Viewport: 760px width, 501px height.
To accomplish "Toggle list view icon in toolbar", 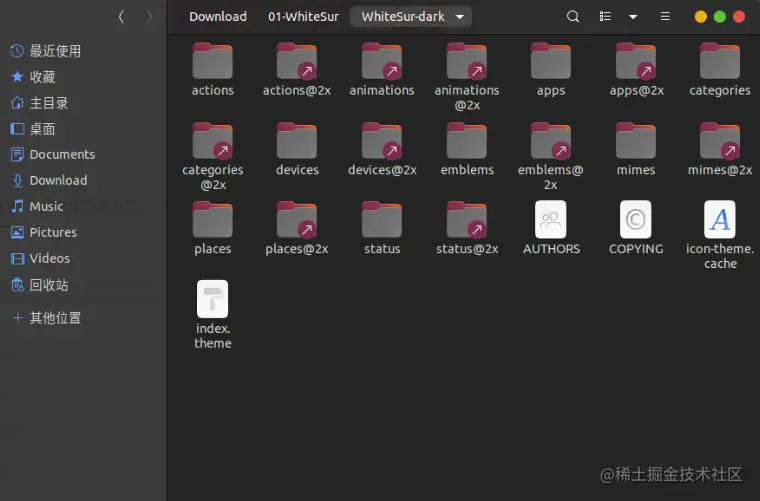I will [605, 16].
